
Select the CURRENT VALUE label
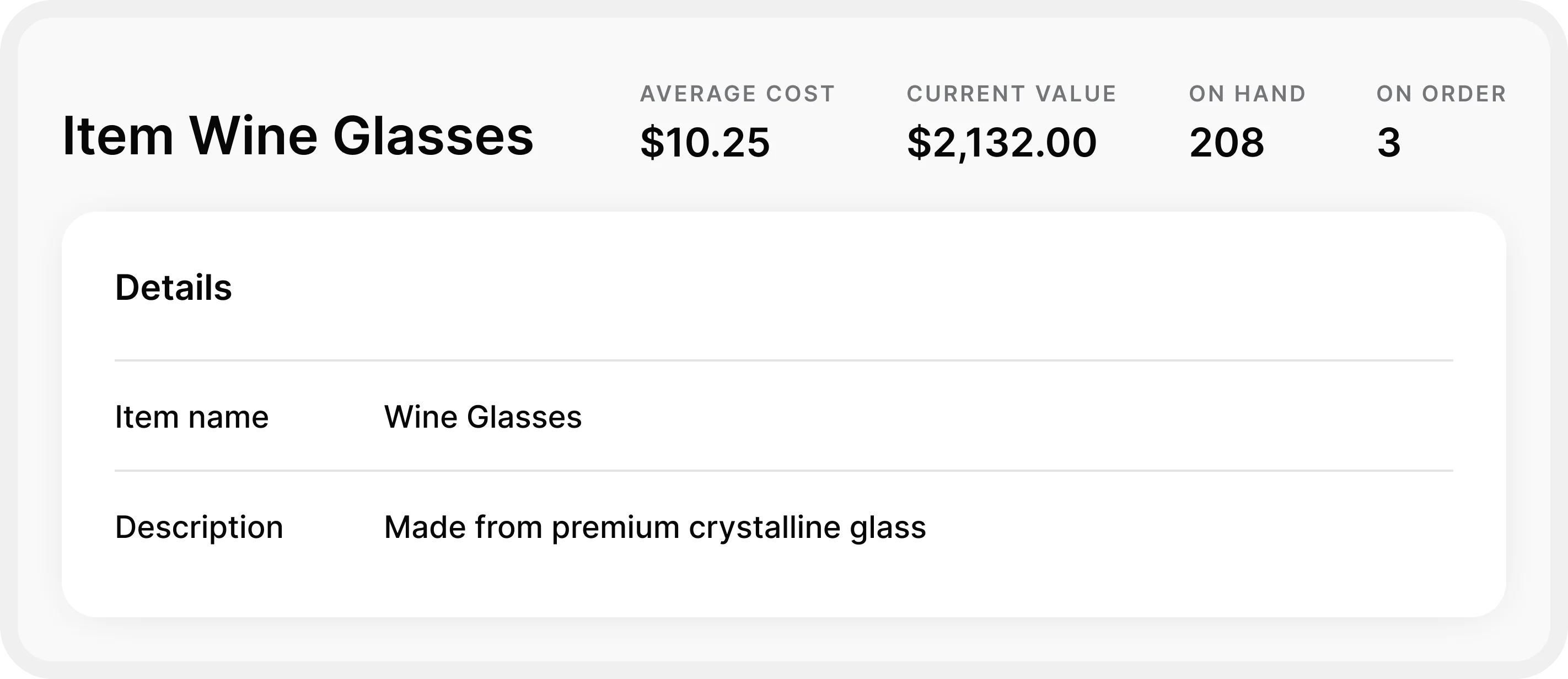(x=1012, y=94)
